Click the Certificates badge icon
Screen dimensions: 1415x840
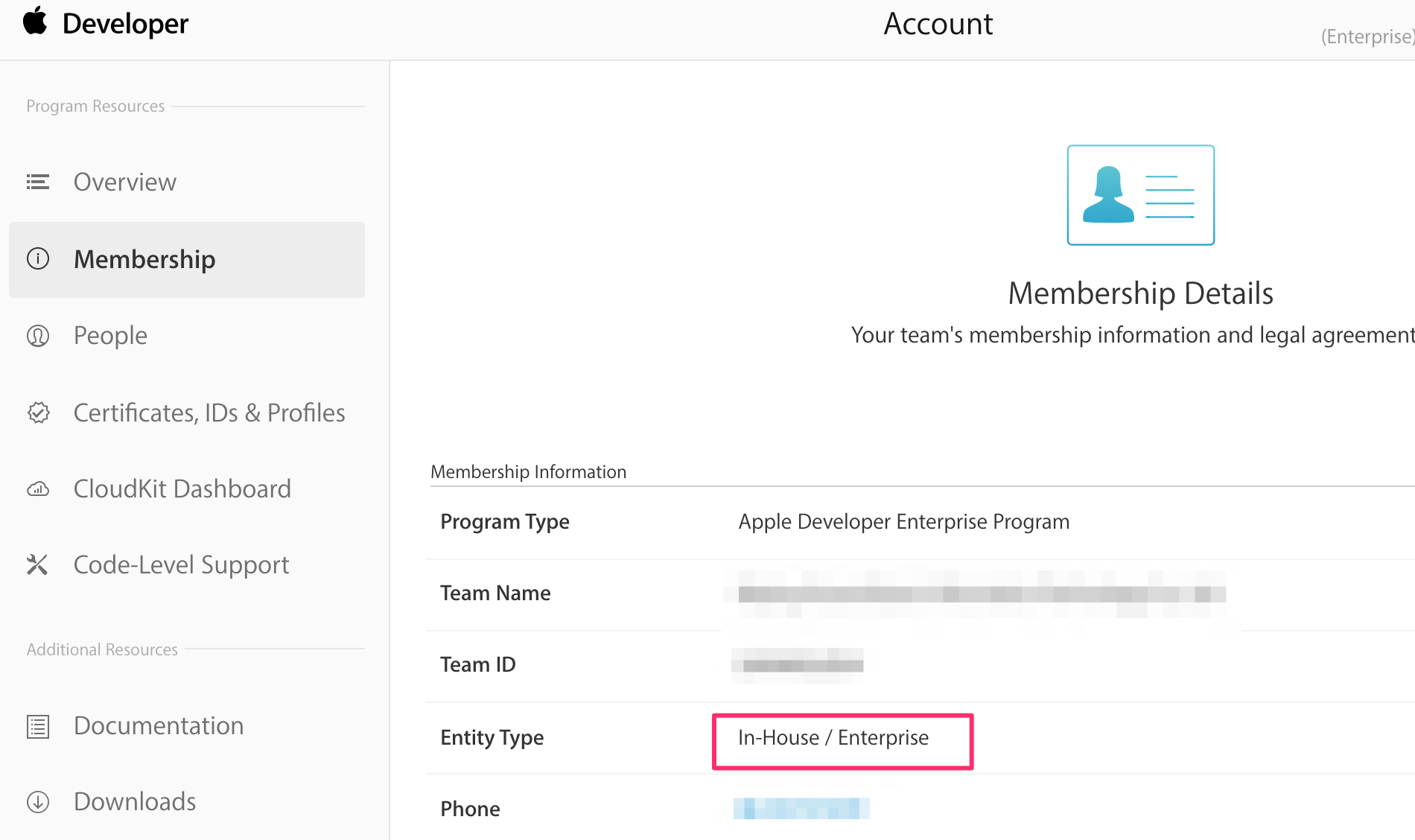(x=38, y=413)
